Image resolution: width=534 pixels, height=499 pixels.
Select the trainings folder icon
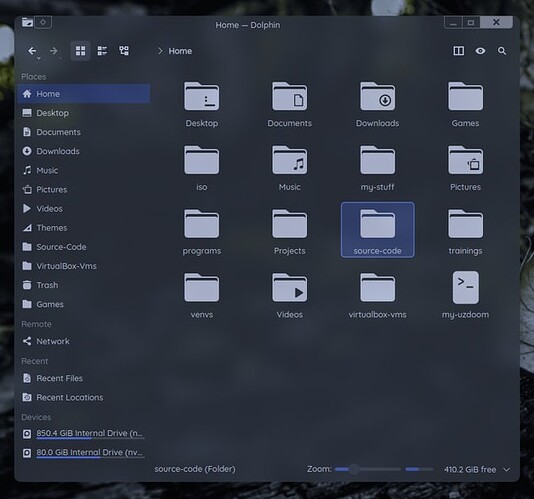pyautogui.click(x=465, y=224)
